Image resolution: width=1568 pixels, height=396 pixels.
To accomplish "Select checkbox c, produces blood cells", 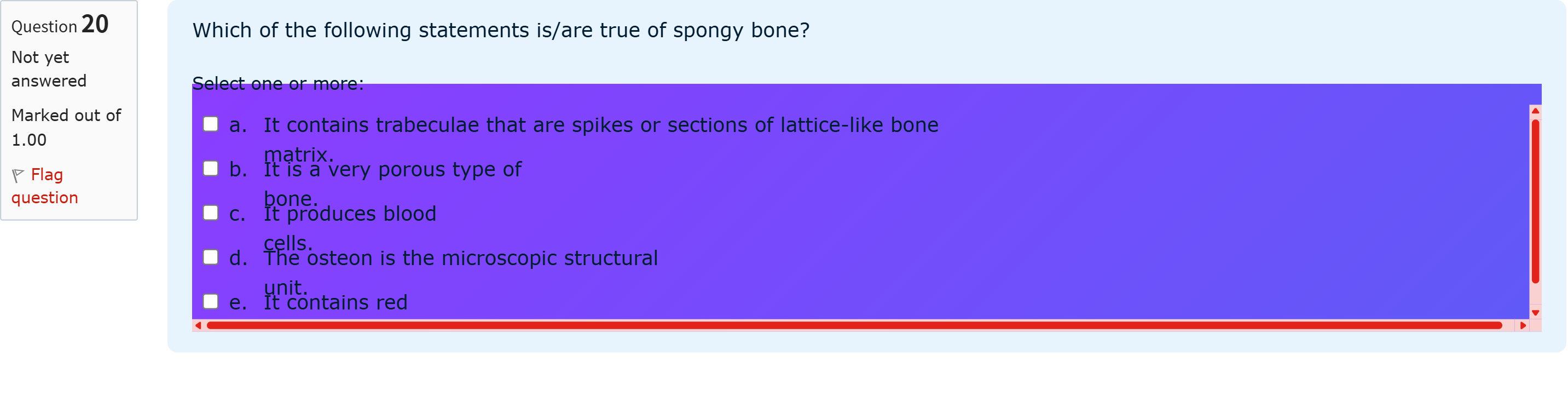I will point(211,213).
